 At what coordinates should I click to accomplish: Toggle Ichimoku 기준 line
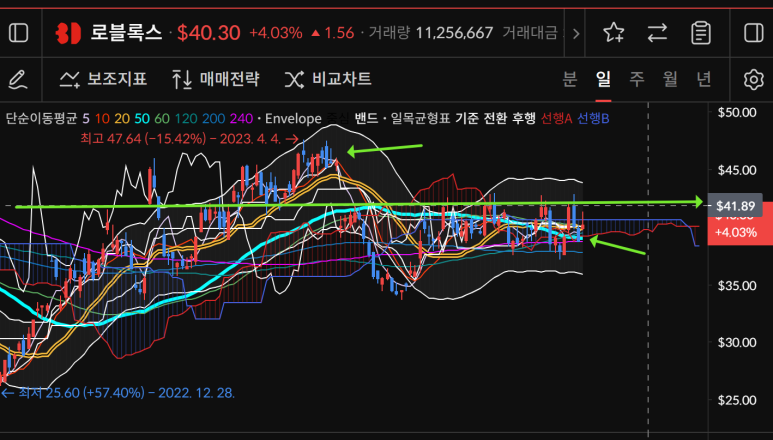click(466, 118)
